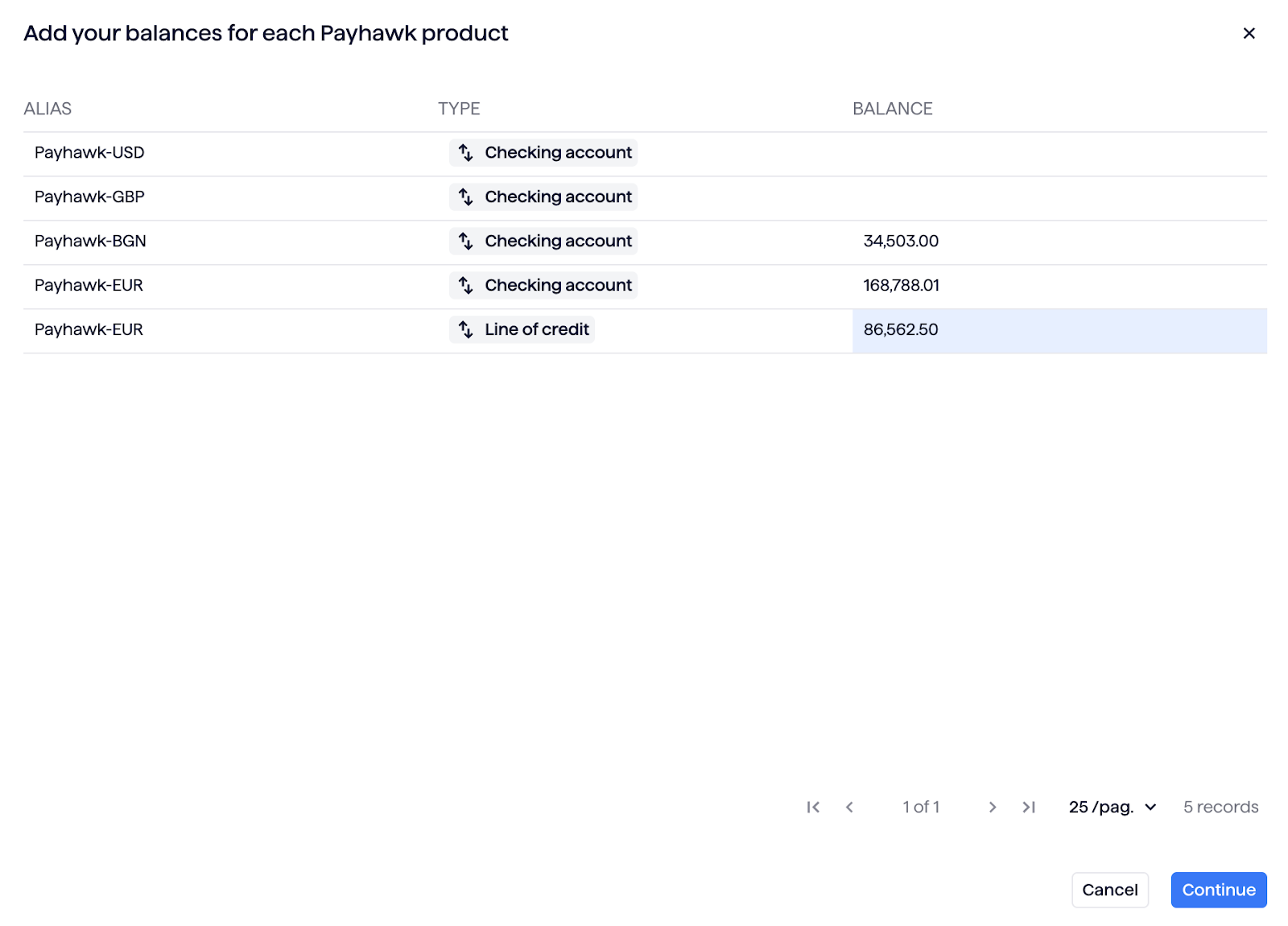Image resolution: width=1288 pixels, height=926 pixels.
Task: Edit the 34,503.00 balance for Payhawk-BGN
Action: [x=901, y=242]
